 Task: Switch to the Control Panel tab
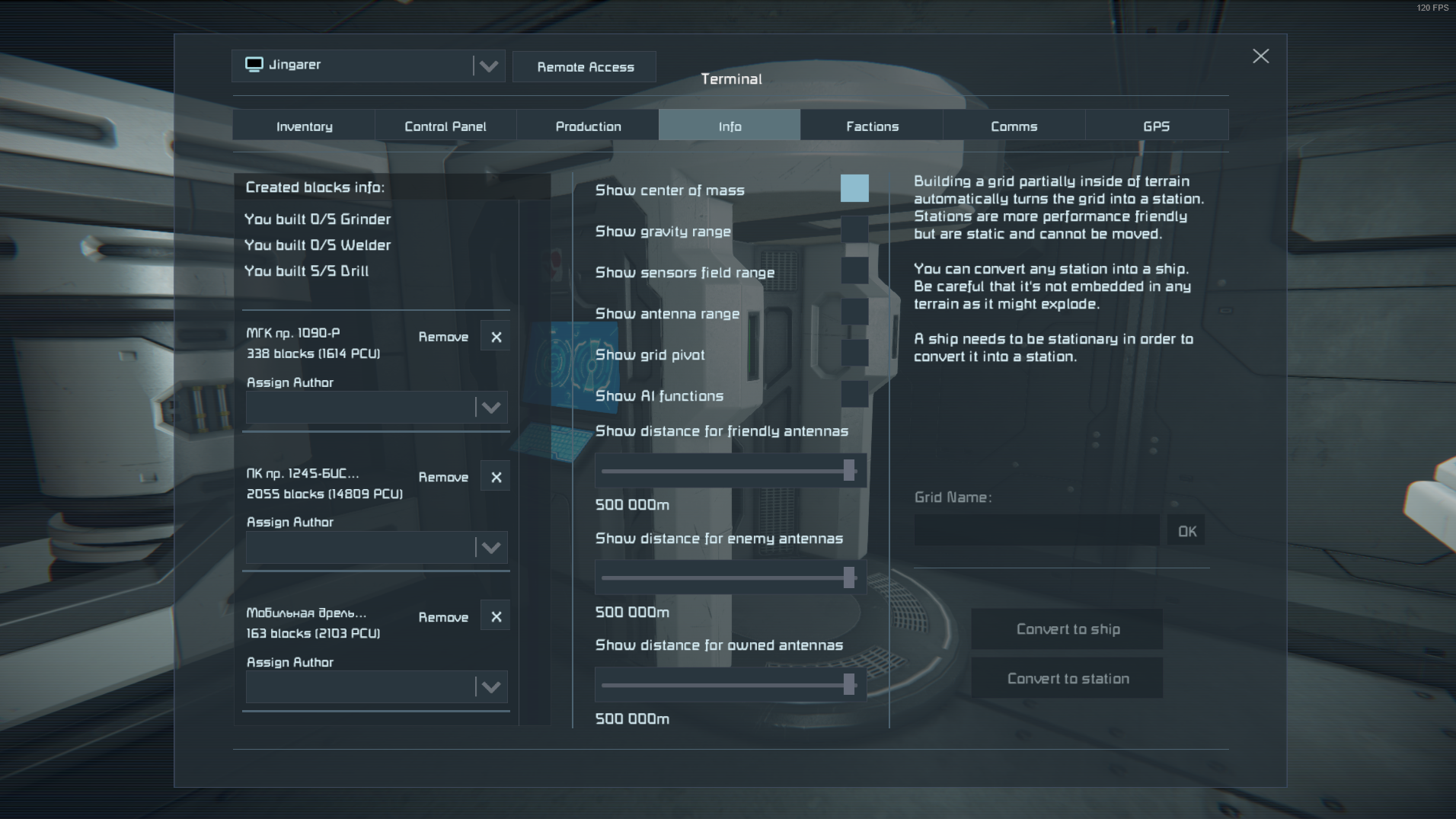pos(445,126)
